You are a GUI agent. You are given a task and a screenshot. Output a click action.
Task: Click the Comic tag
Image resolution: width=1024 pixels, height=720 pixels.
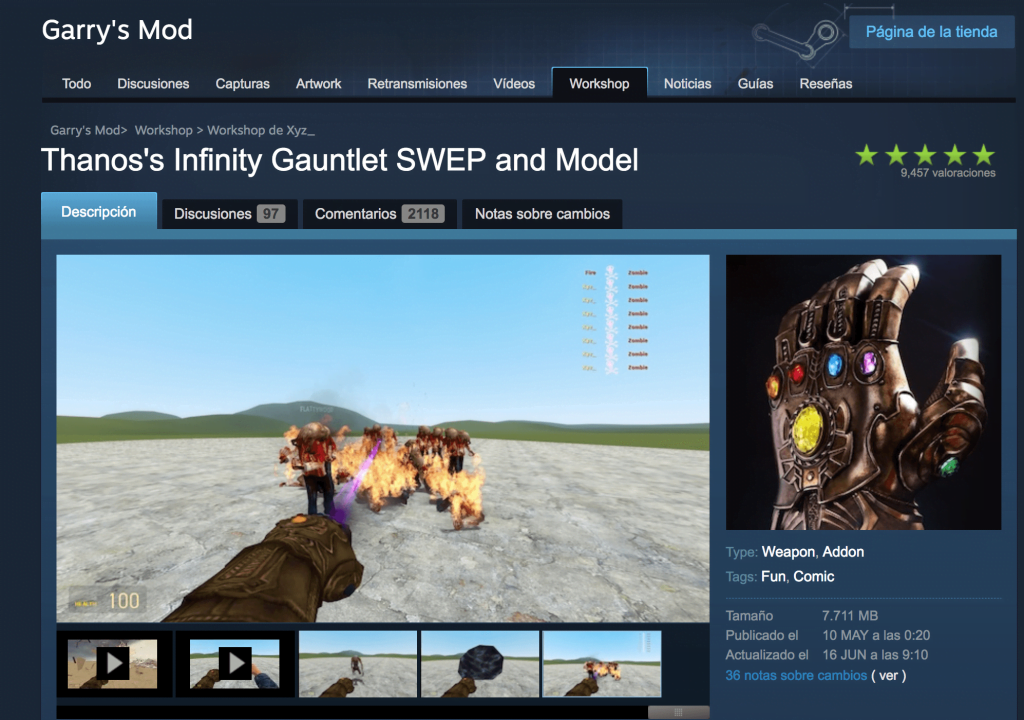(x=814, y=576)
